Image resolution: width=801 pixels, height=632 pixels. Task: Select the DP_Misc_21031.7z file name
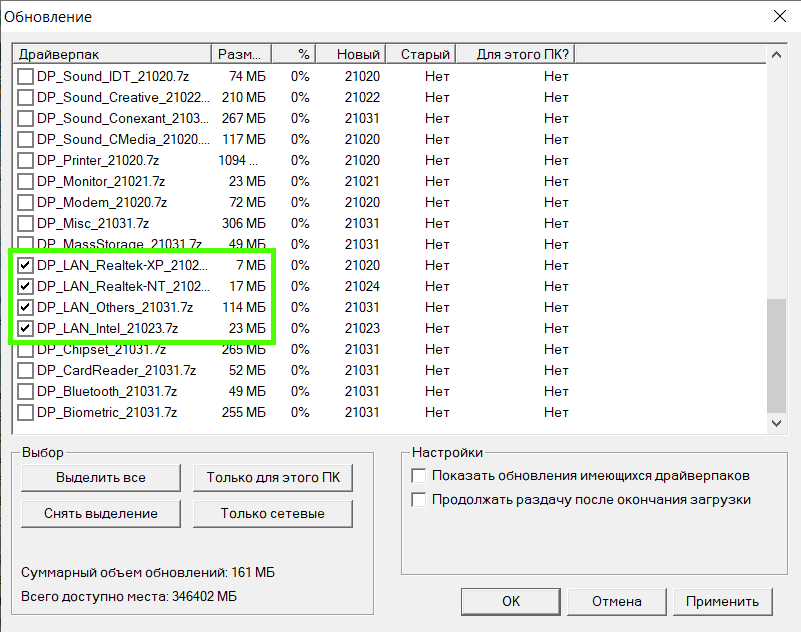[93, 223]
